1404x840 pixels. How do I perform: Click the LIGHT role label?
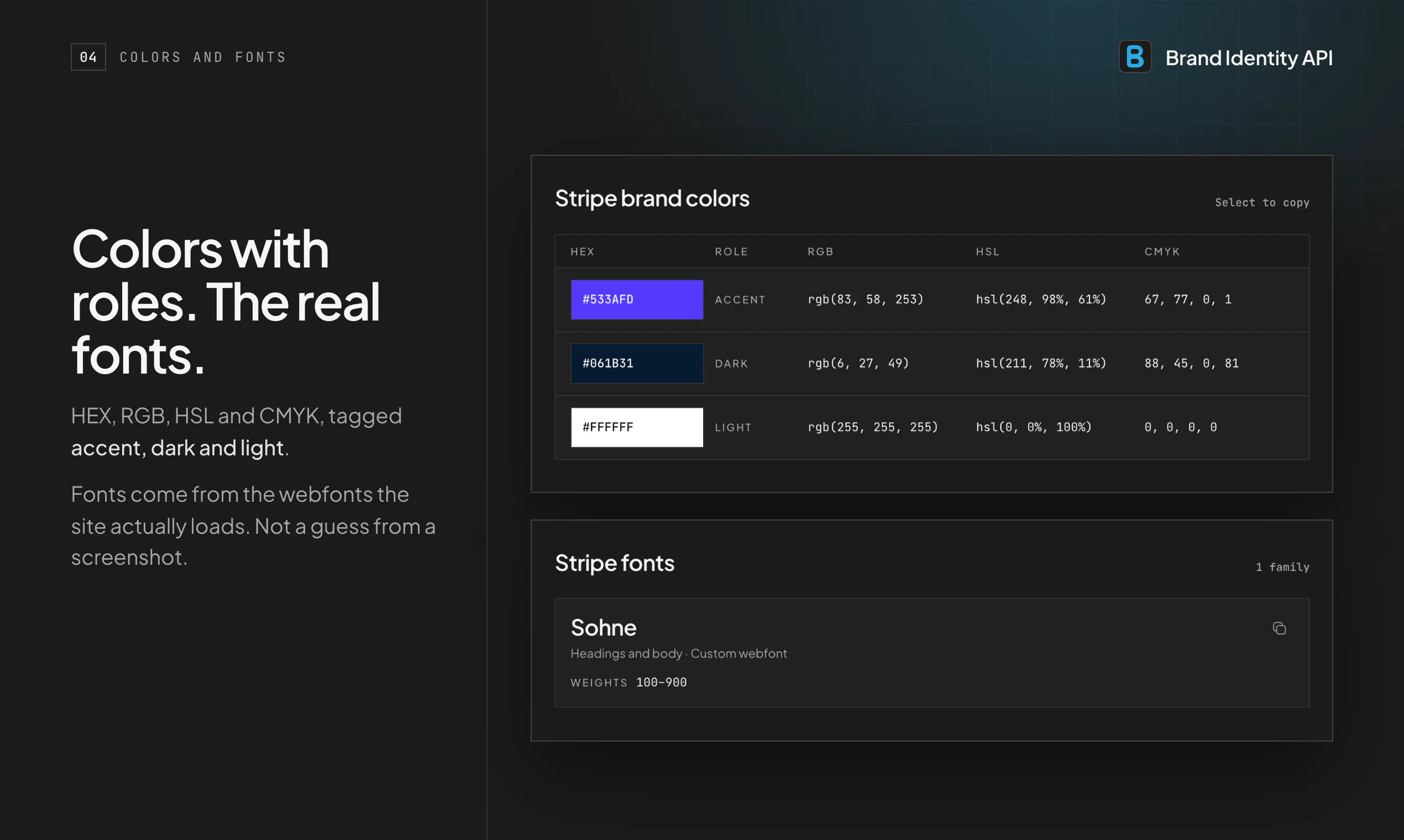coord(733,428)
